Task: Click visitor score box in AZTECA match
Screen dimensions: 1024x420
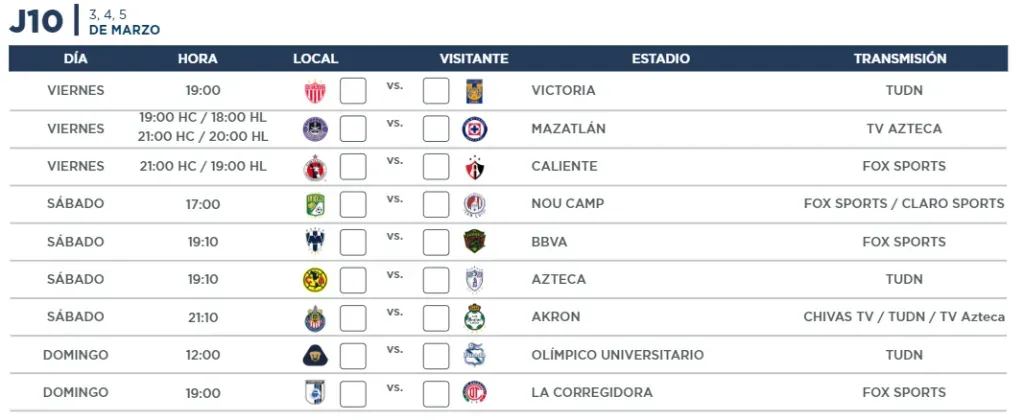Action: (x=436, y=280)
